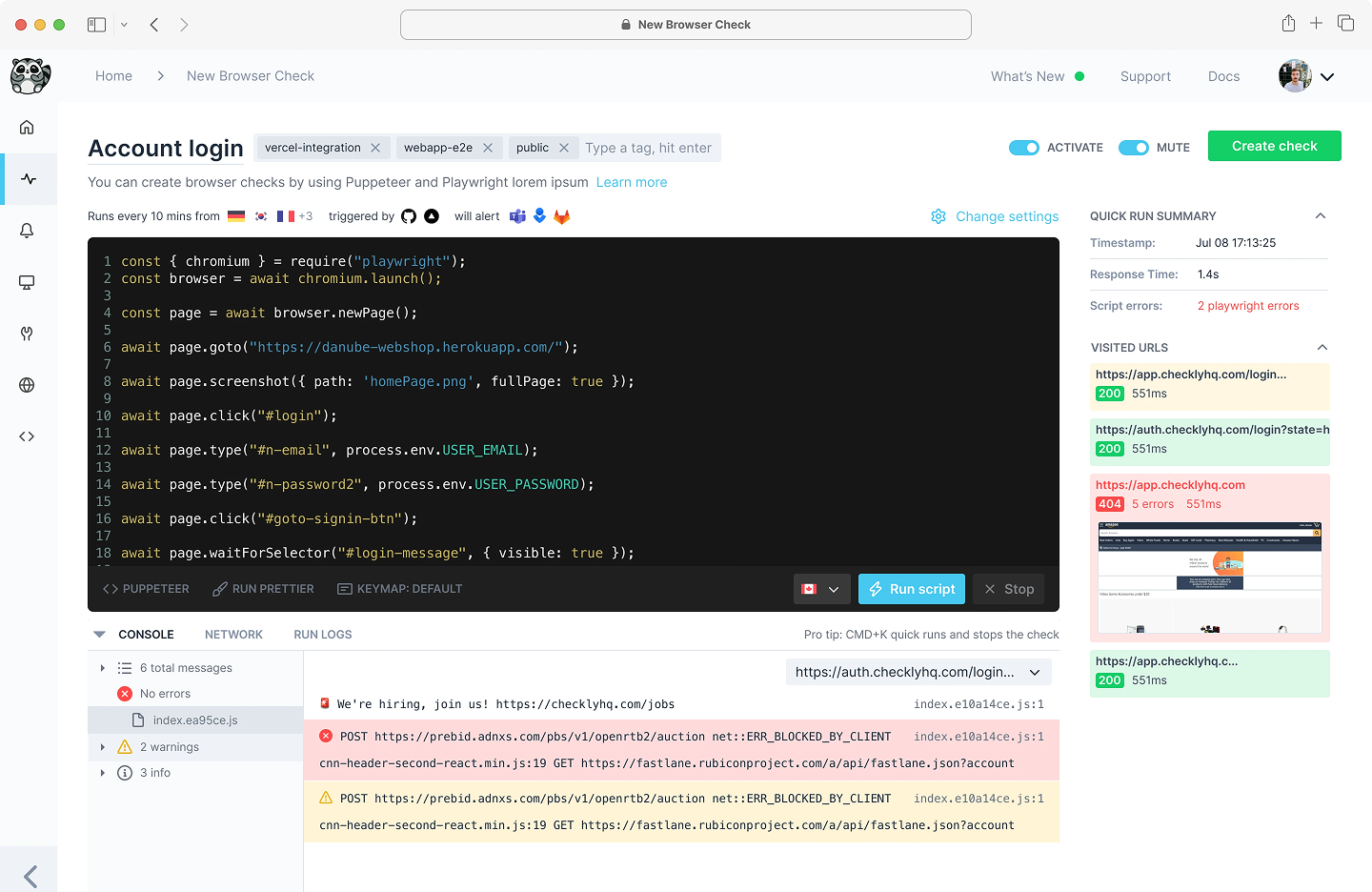Click the blue alert channel icon beside Teams
The height and width of the screenshot is (892, 1372).
tap(539, 216)
